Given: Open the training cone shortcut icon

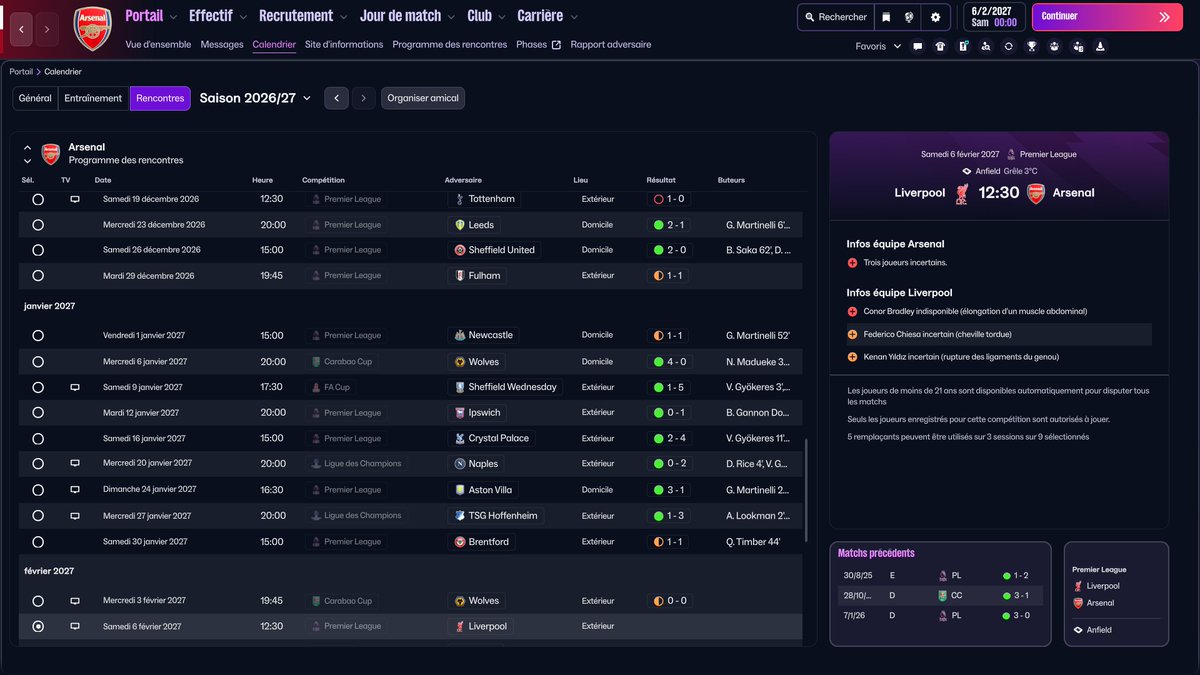Looking at the screenshot, I should click(1100, 46).
